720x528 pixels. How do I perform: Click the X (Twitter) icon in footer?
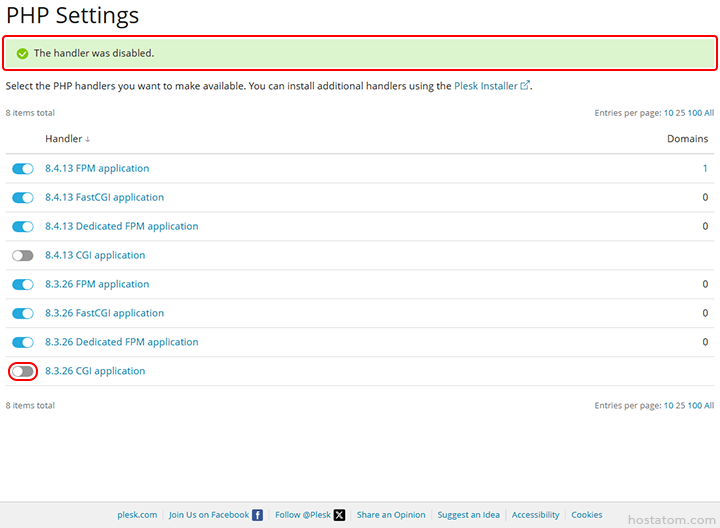point(339,515)
